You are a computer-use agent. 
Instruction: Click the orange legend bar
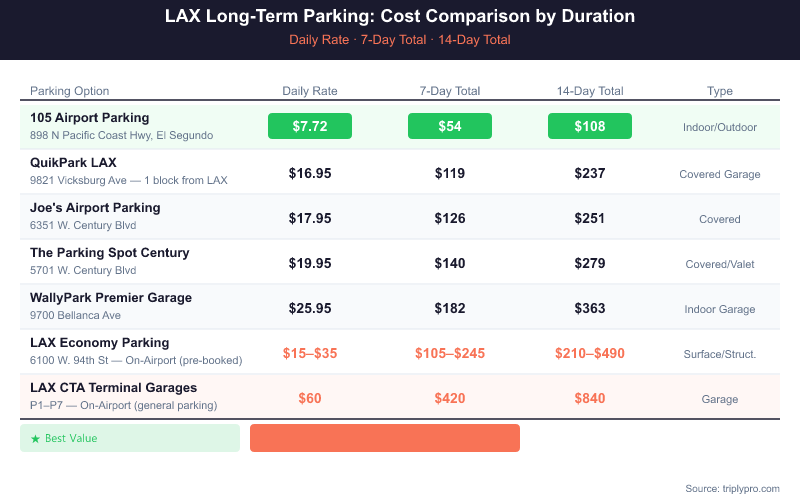pos(384,438)
